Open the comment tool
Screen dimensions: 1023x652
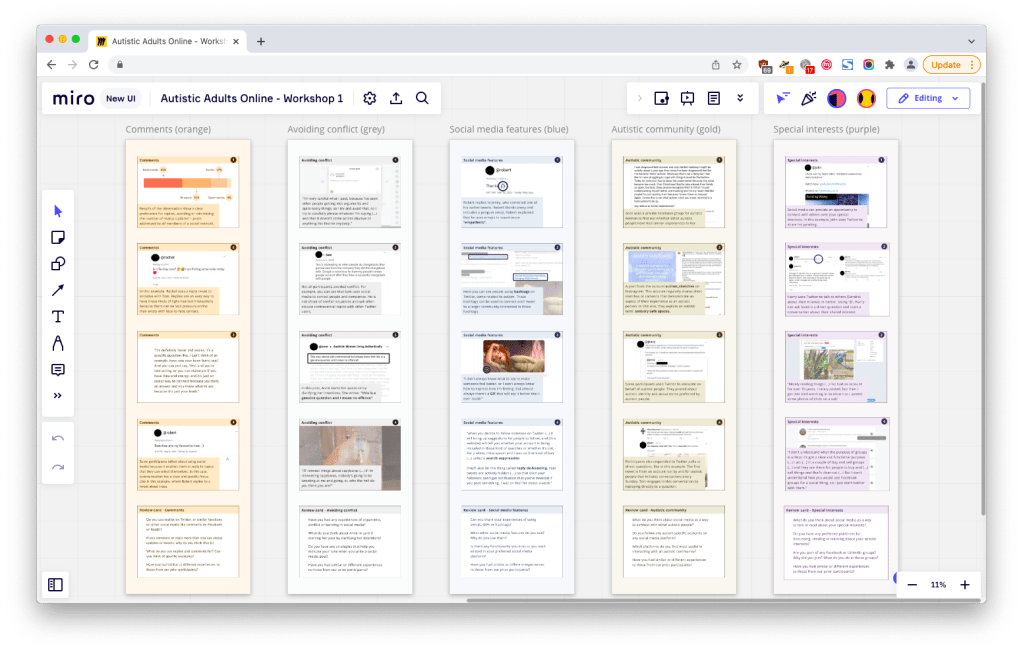tap(58, 369)
